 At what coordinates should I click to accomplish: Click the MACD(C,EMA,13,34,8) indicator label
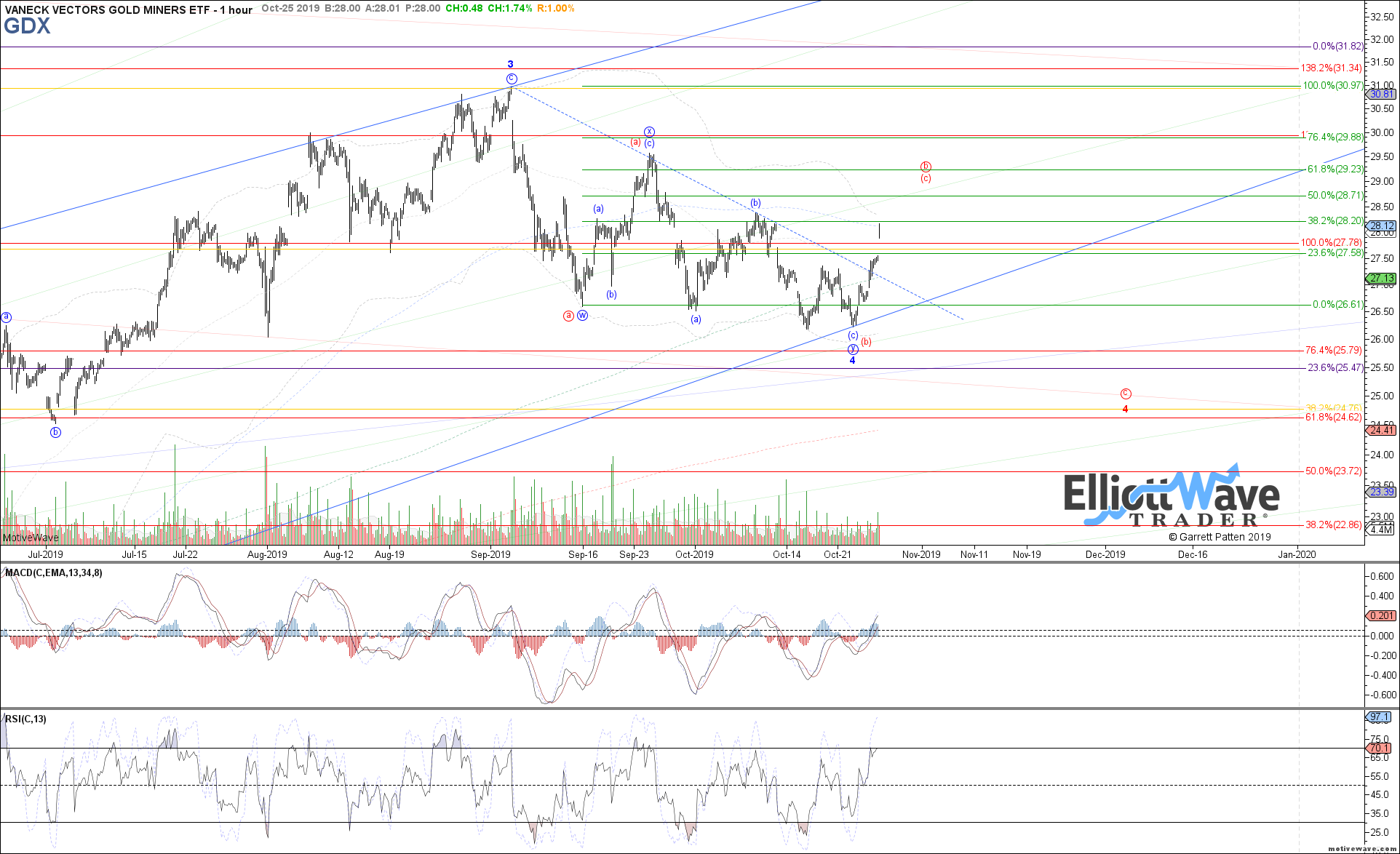point(54,572)
